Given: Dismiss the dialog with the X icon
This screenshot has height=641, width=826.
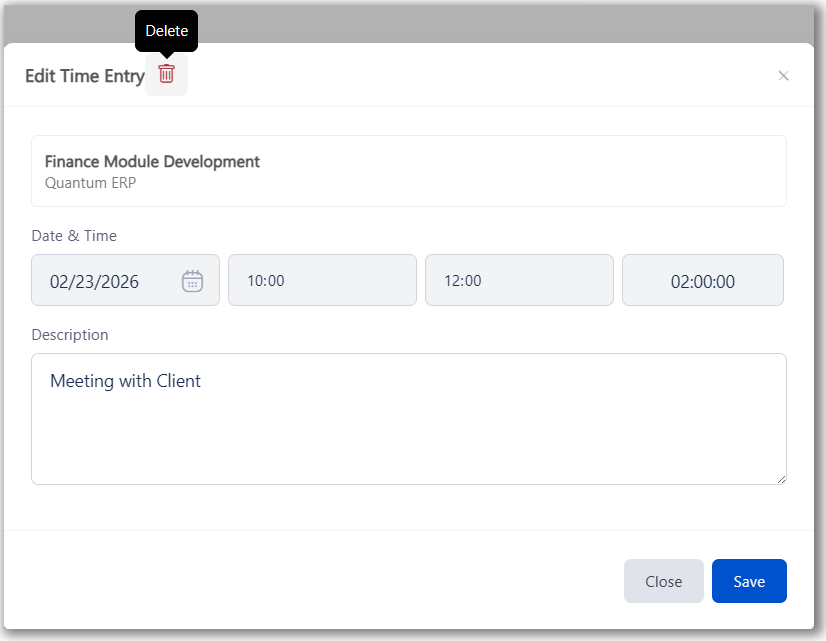Looking at the screenshot, I should (x=783, y=76).
